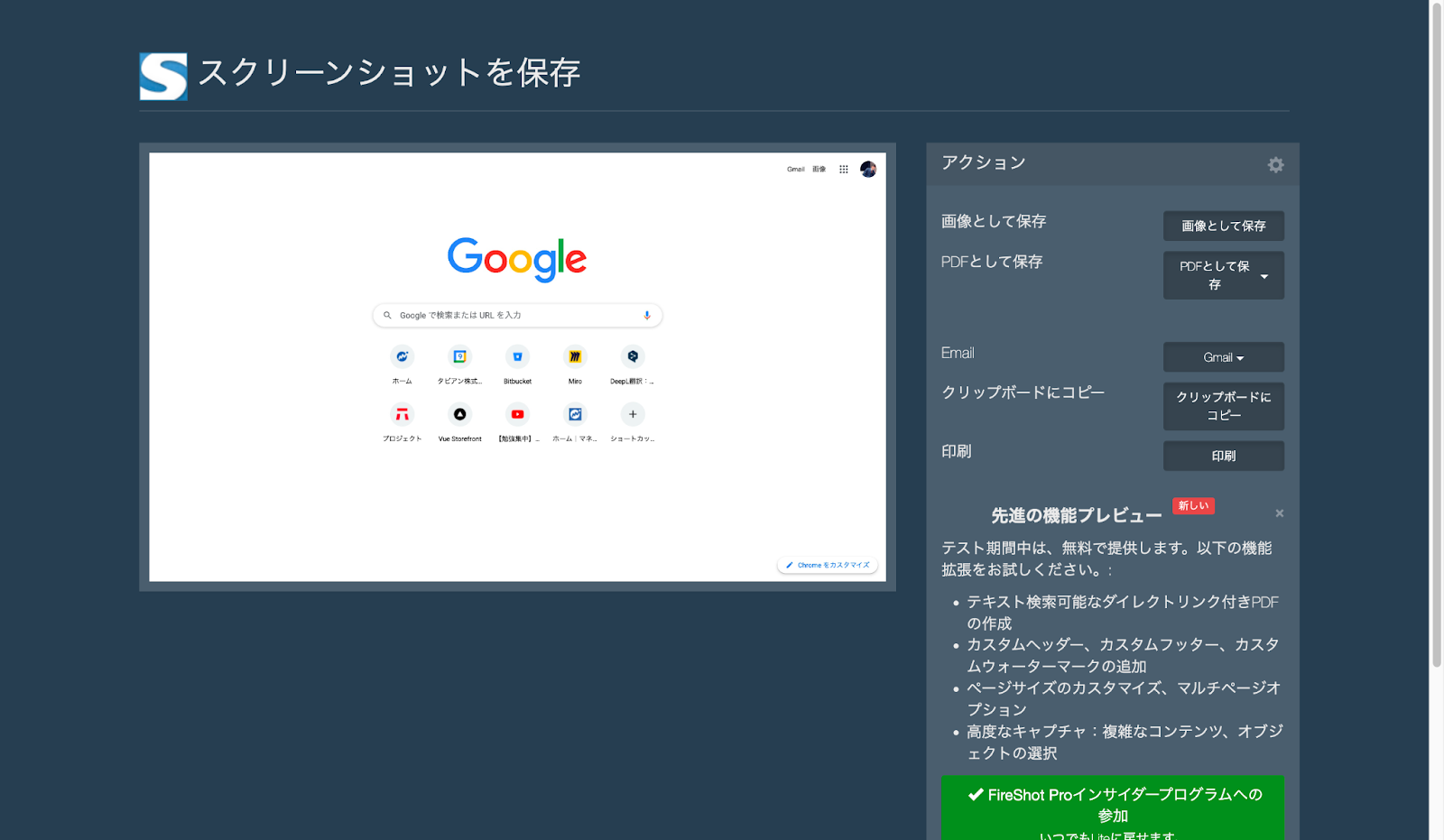Click the 印刷 label on the left
Viewport: 1444px width, 840px height.
pyautogui.click(x=957, y=451)
